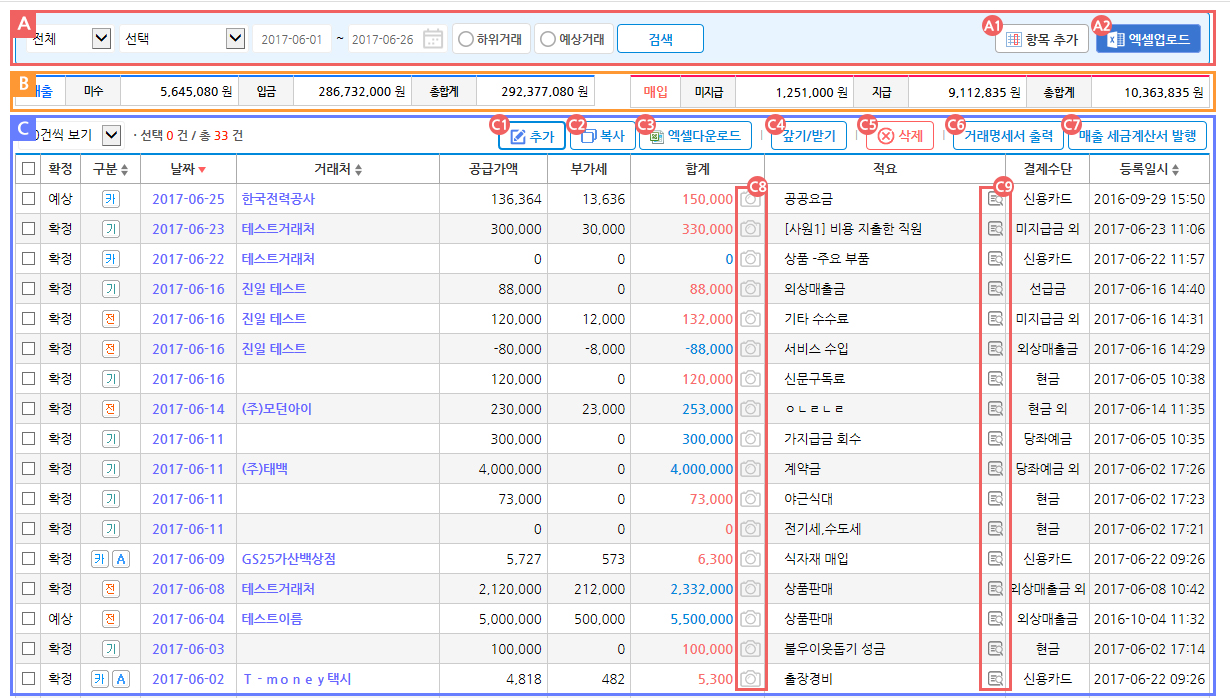1230x698 pixels.
Task: Click the start date field 2017-06-01
Action: click(x=291, y=39)
